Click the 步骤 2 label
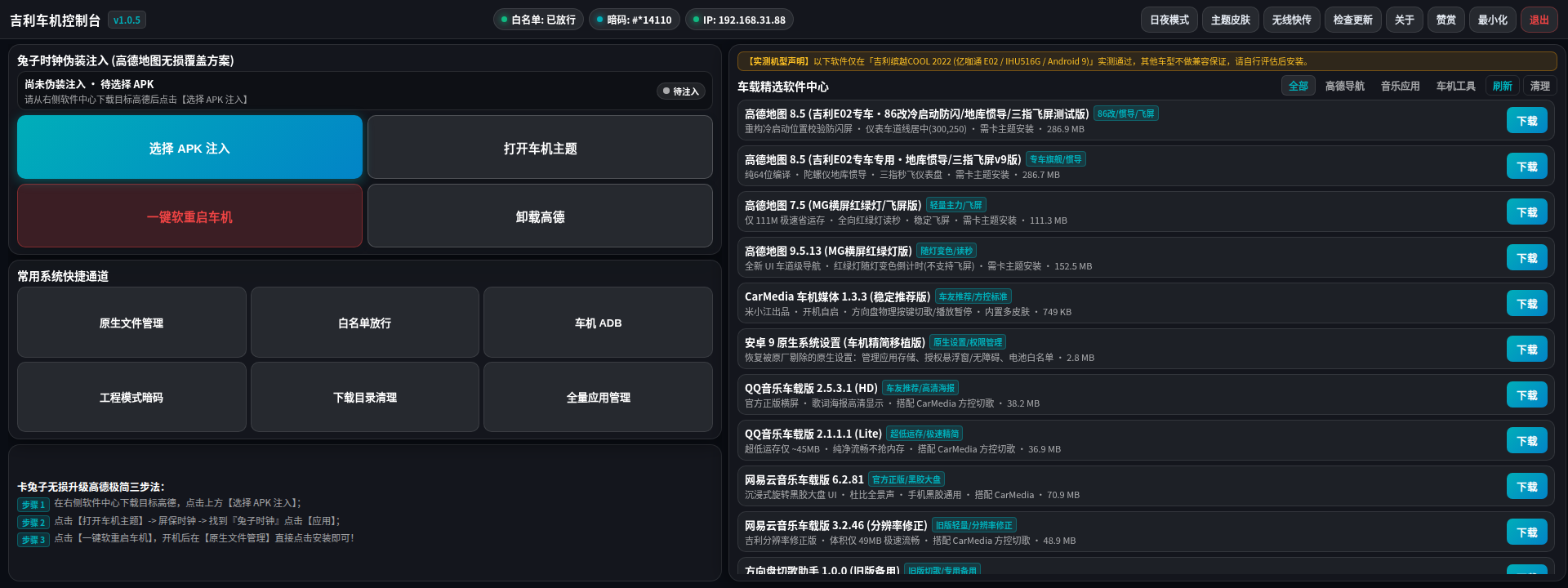 click(33, 522)
